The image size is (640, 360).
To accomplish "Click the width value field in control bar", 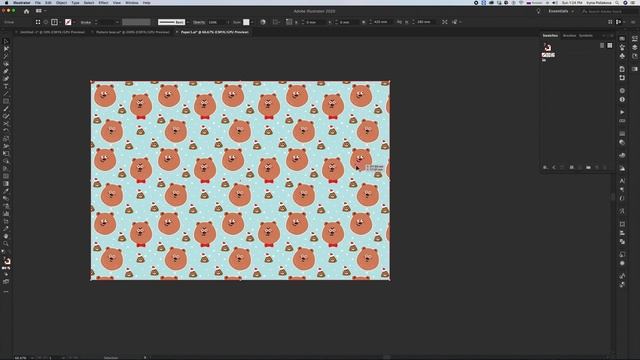I will point(380,22).
